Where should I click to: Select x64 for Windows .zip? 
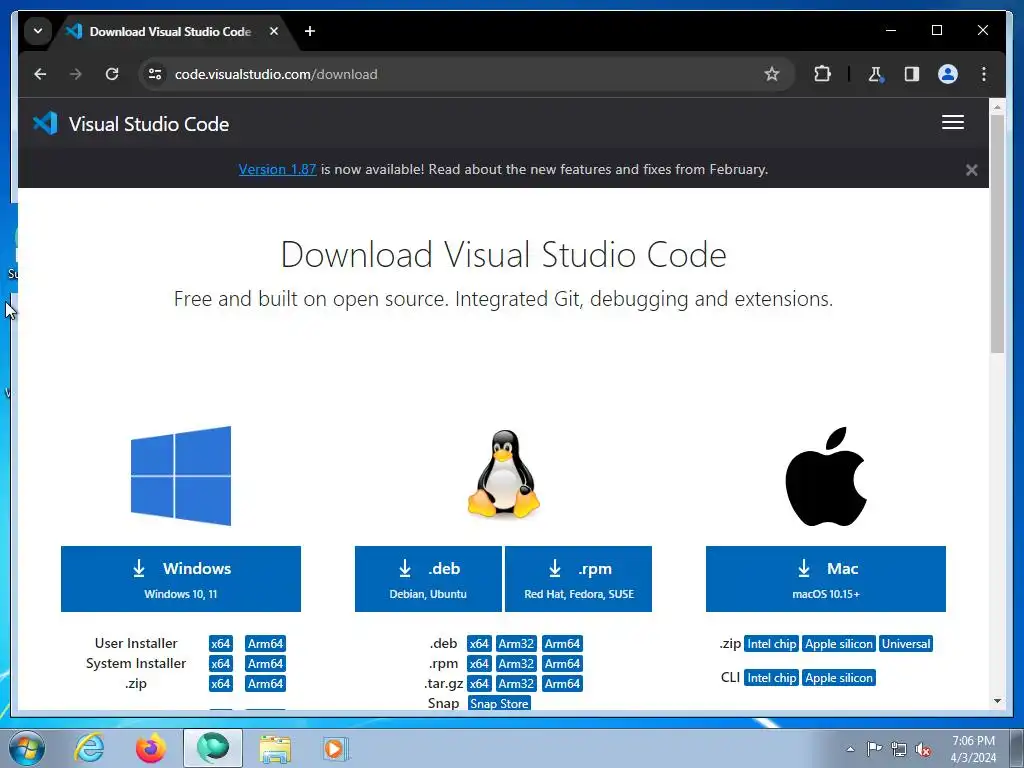(x=221, y=684)
